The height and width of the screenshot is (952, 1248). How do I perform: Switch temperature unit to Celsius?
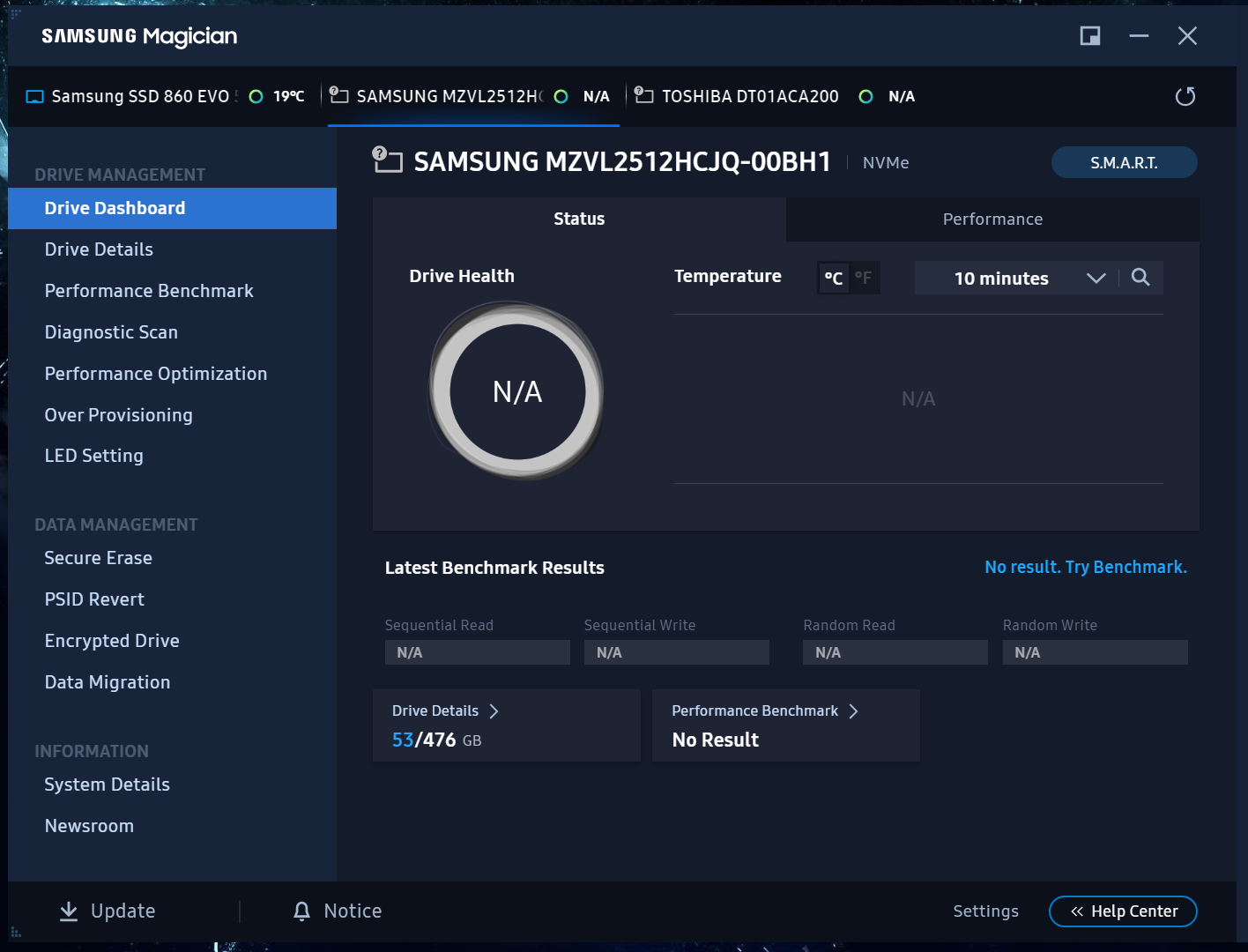pos(833,279)
